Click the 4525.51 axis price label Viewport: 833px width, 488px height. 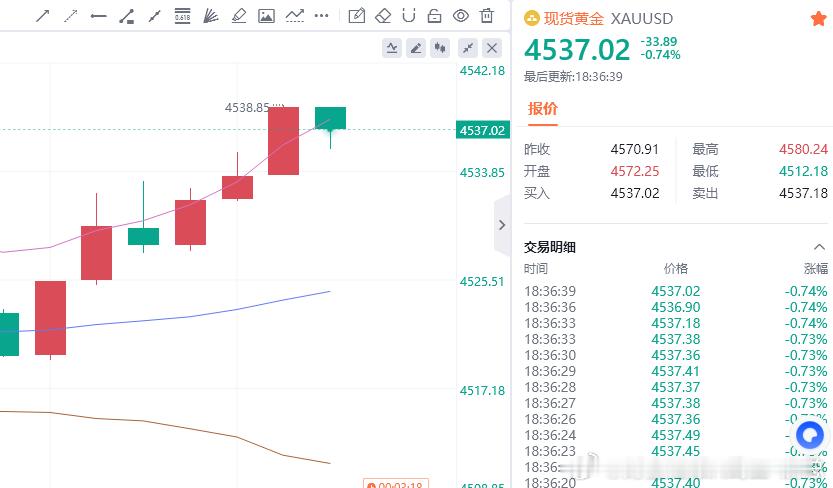click(x=482, y=281)
